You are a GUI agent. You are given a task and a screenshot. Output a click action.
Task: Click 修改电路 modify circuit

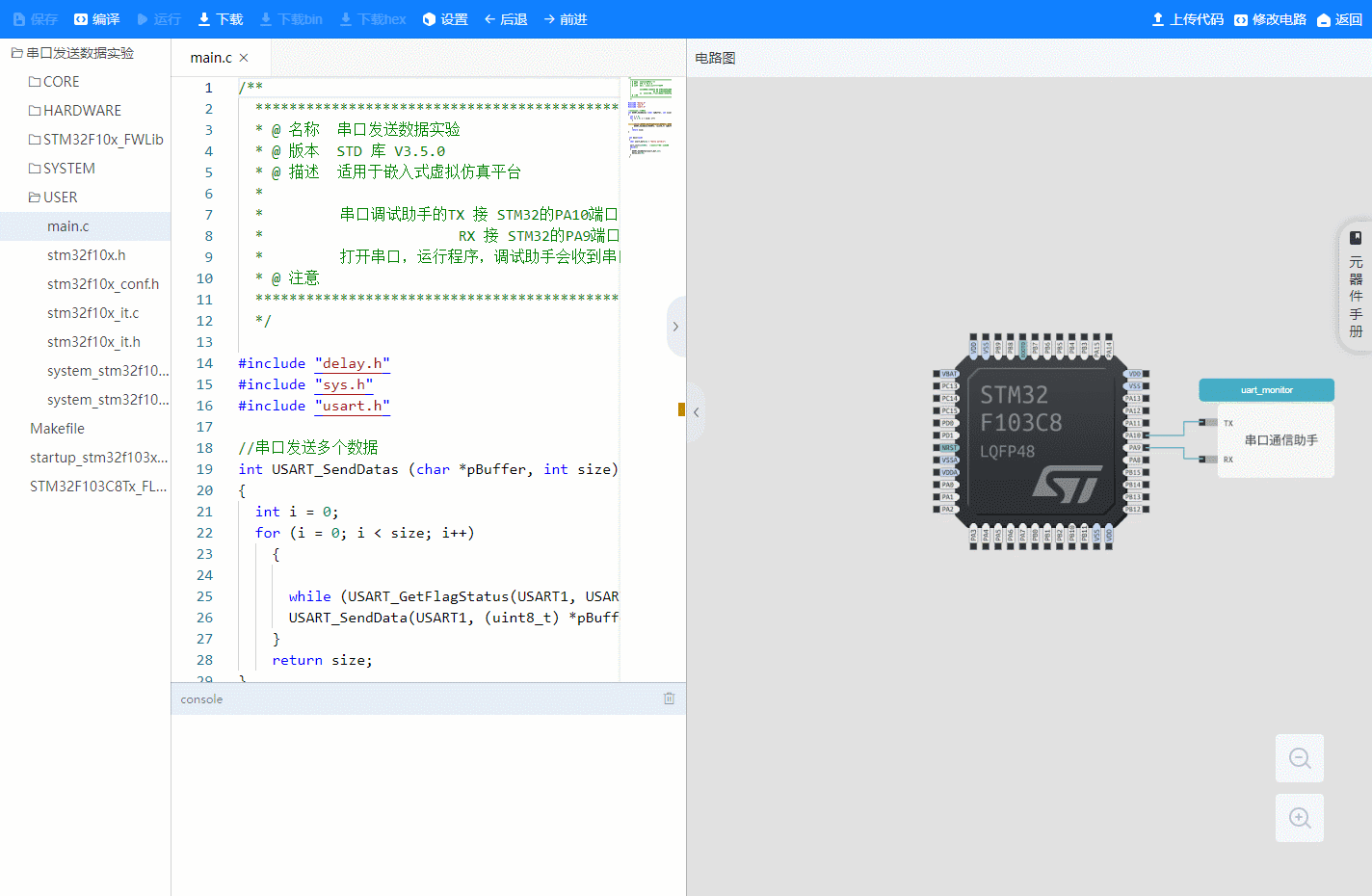point(1270,19)
